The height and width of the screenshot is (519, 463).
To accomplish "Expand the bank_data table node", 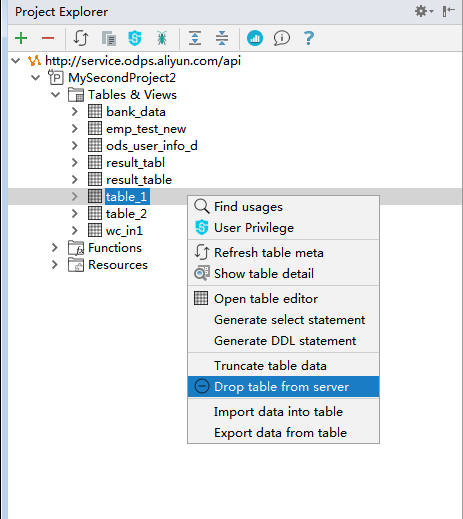I will coord(75,112).
